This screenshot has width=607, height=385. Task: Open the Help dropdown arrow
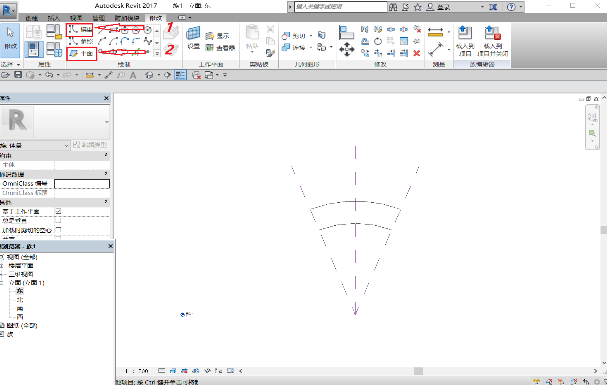[x=521, y=7]
